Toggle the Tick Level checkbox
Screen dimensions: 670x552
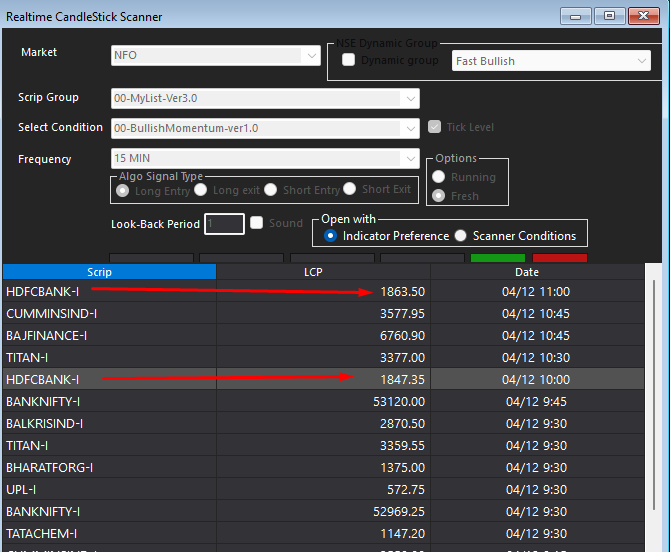coord(434,126)
